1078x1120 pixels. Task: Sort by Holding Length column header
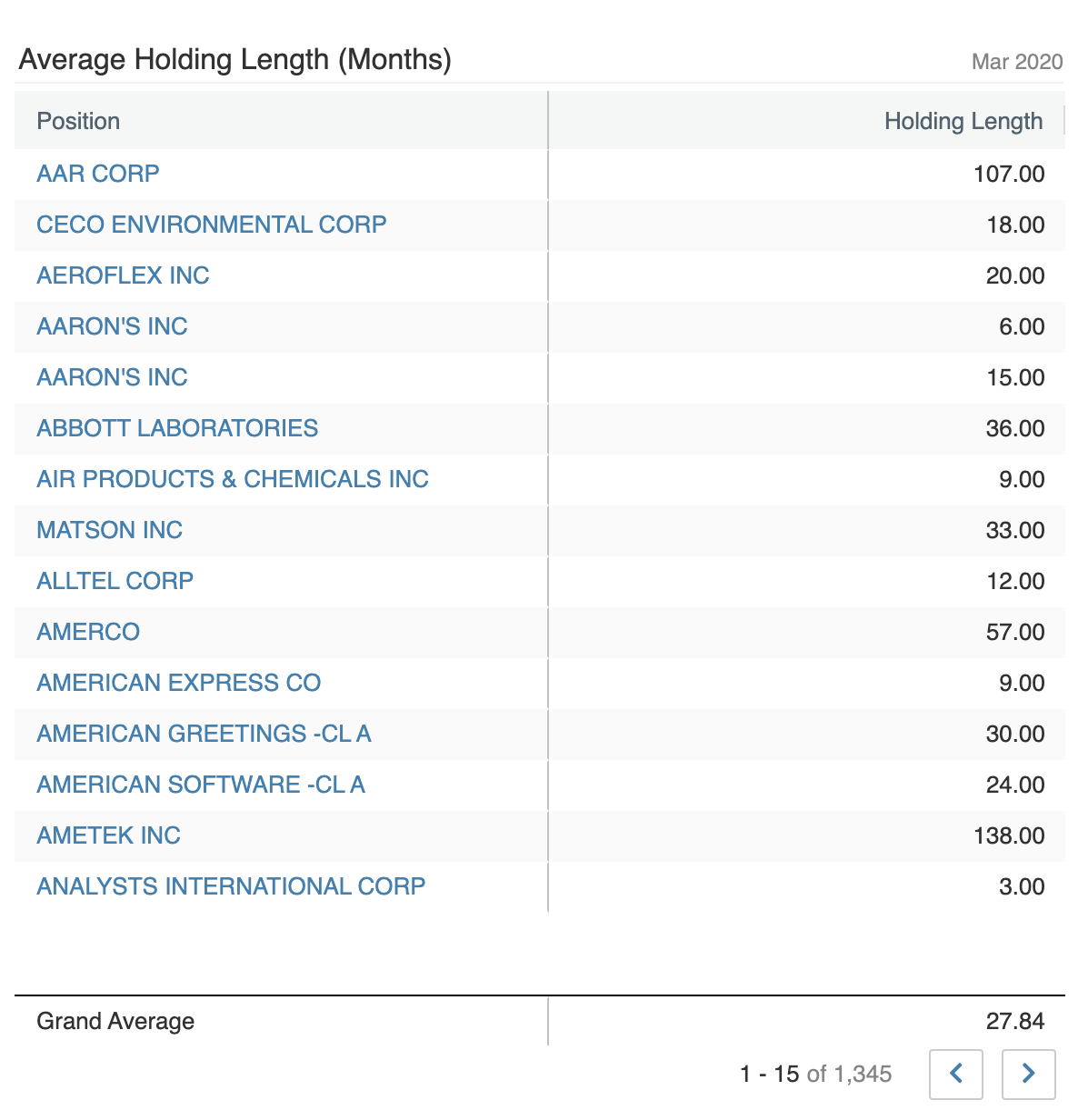click(x=963, y=121)
